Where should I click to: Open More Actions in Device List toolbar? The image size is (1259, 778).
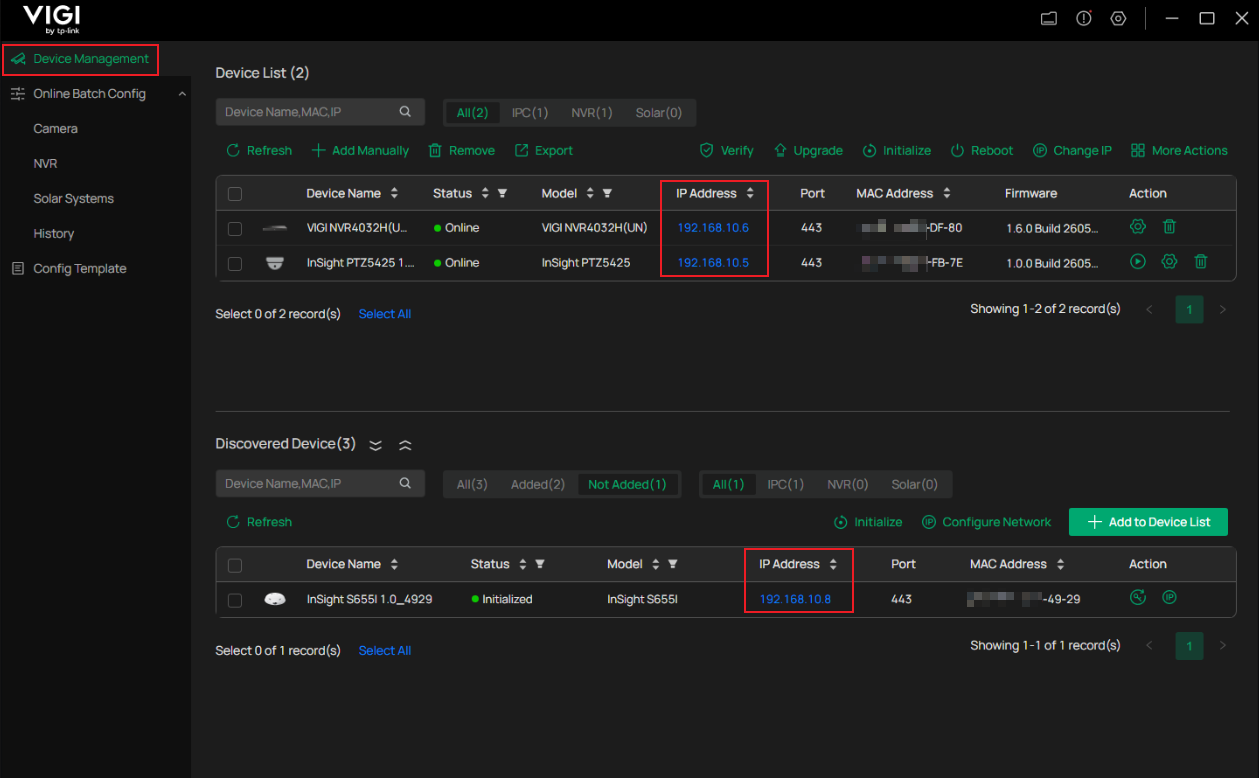pyautogui.click(x=1179, y=150)
